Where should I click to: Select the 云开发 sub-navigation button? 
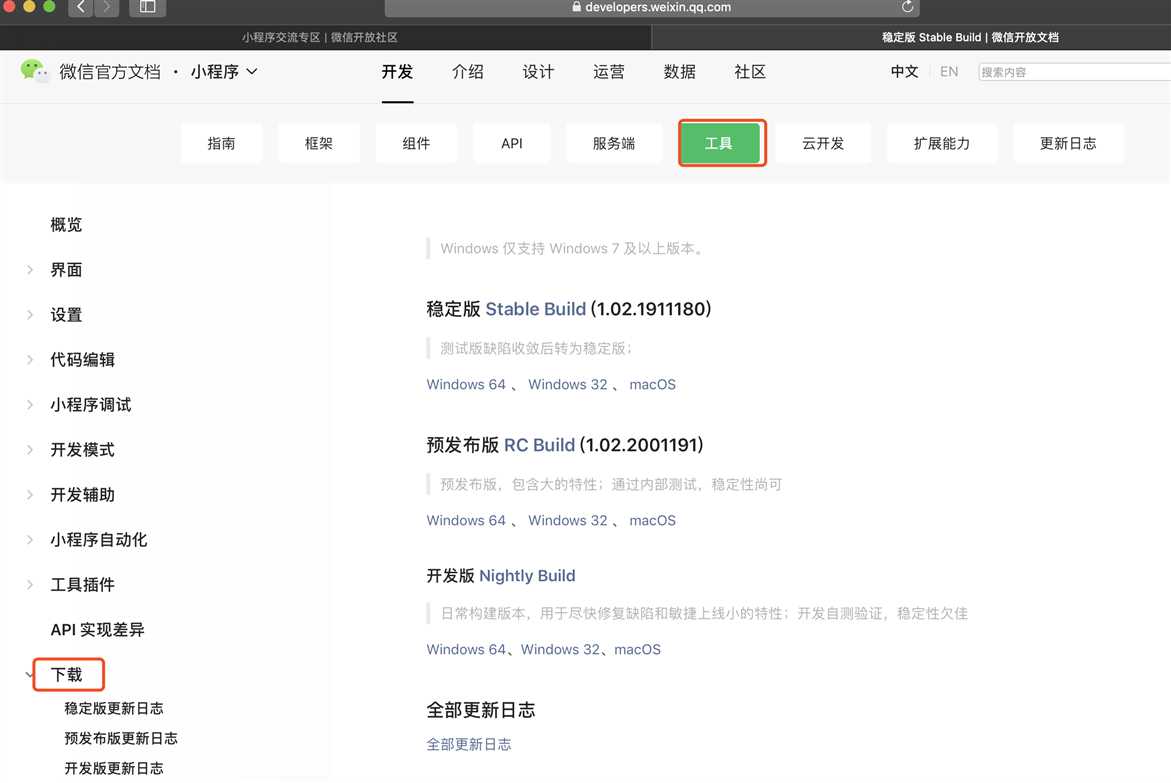pos(823,143)
